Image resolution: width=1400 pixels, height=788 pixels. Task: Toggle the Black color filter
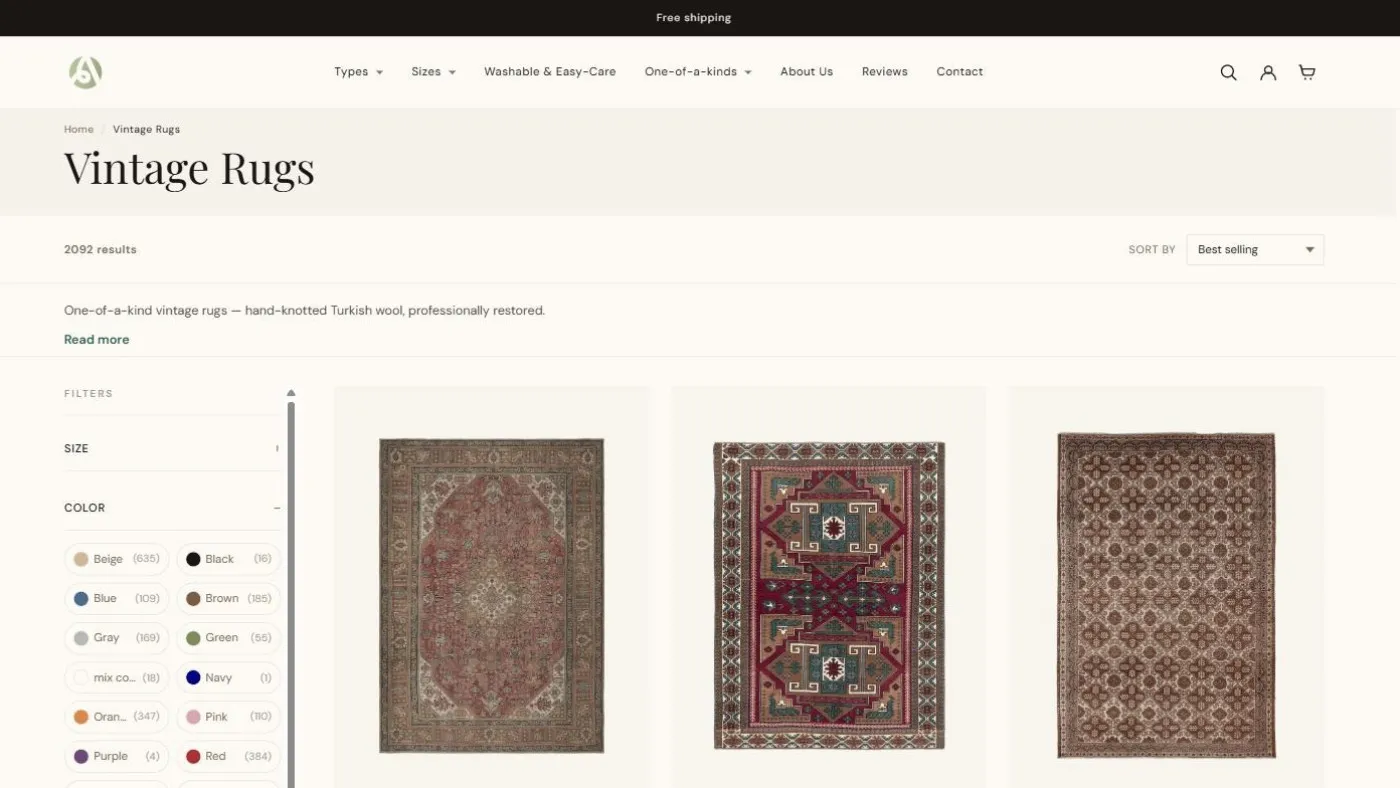click(x=228, y=559)
